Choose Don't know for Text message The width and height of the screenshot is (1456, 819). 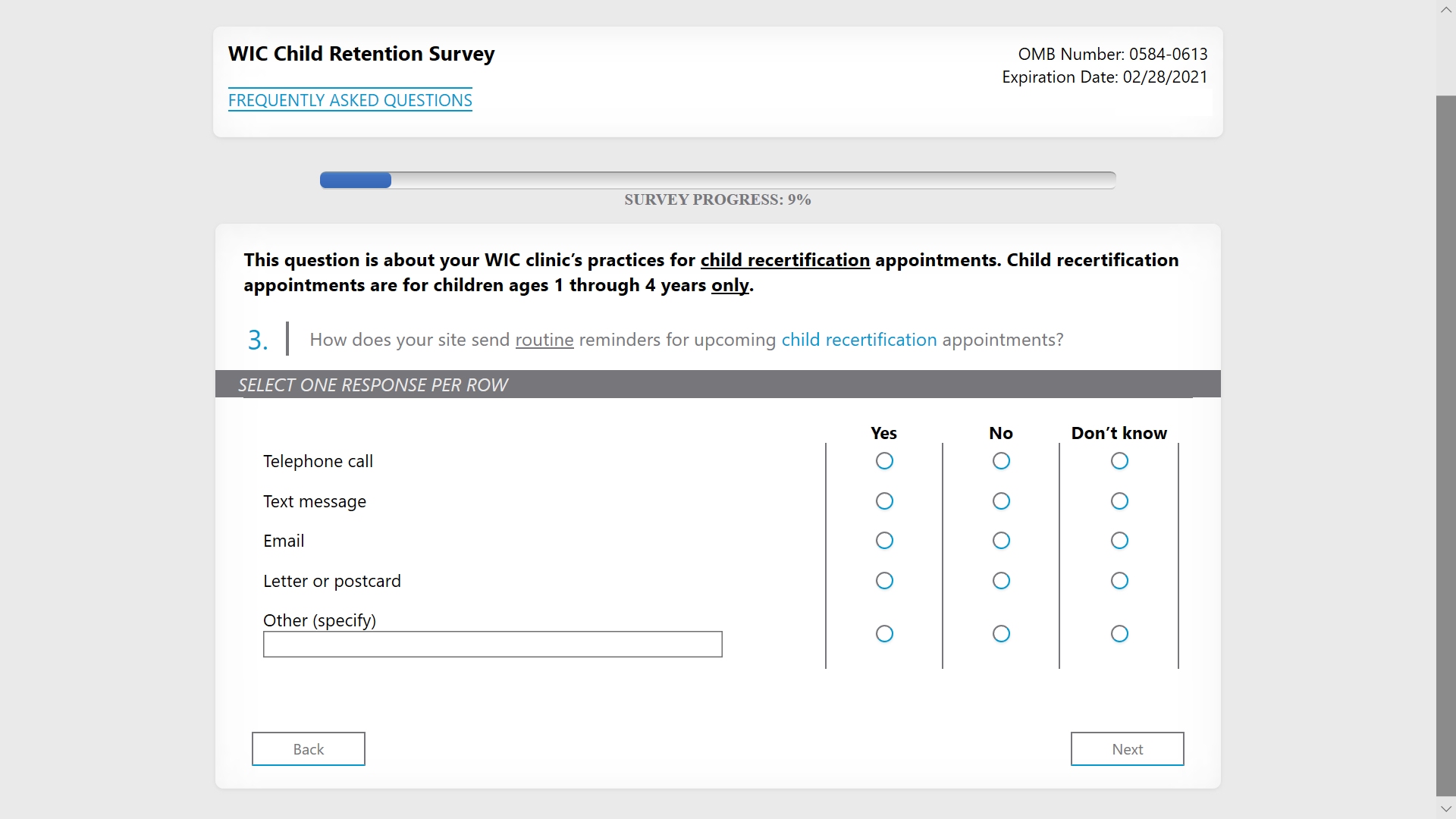click(x=1119, y=501)
